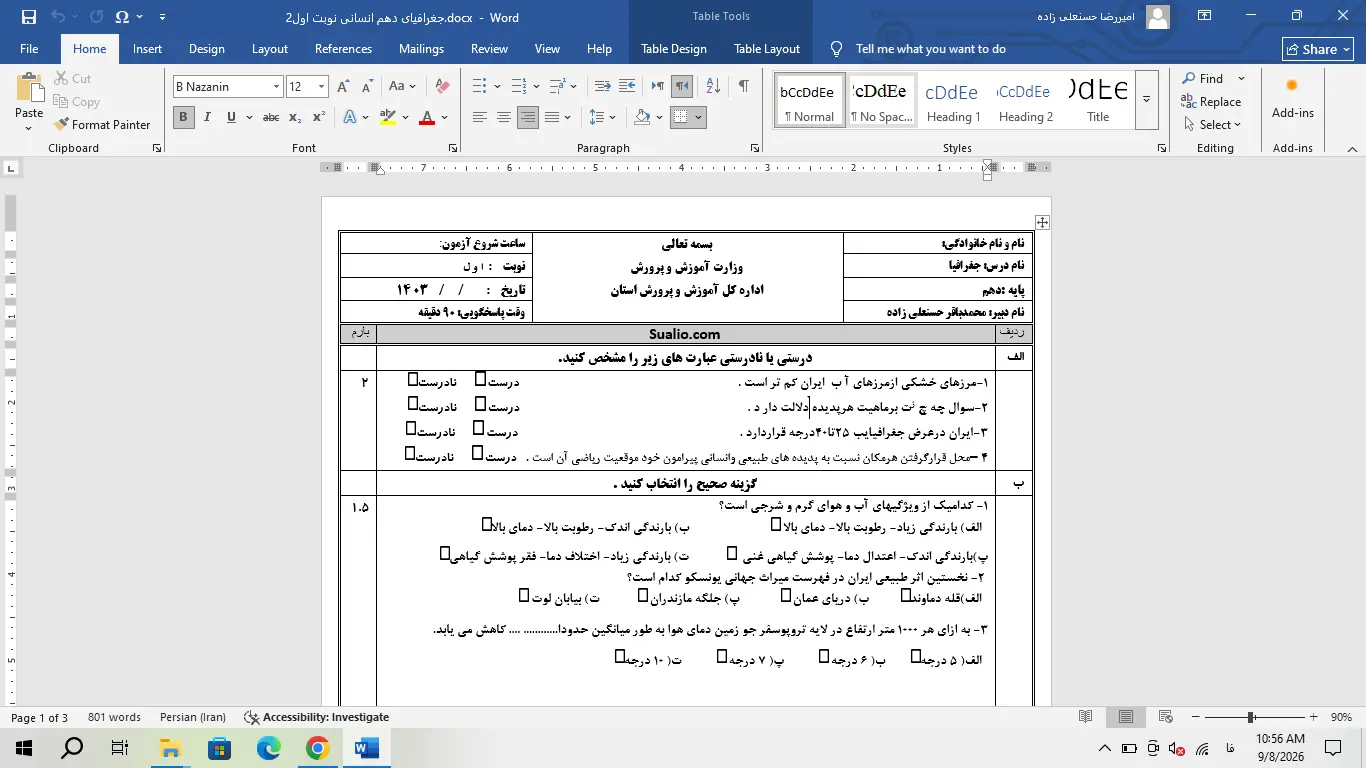Open Ribbon Display Options in title bar
1366x768 pixels.
tap(1204, 16)
